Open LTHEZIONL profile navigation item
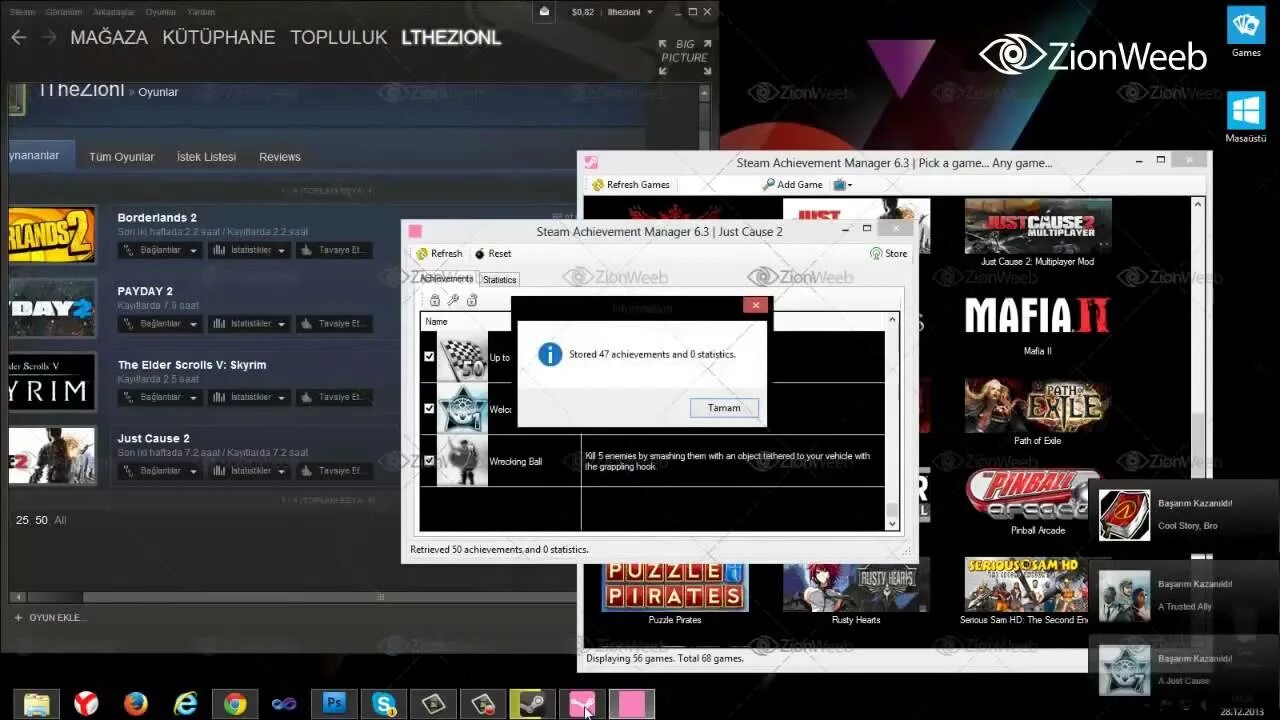Image resolution: width=1280 pixels, height=720 pixels. pos(451,37)
